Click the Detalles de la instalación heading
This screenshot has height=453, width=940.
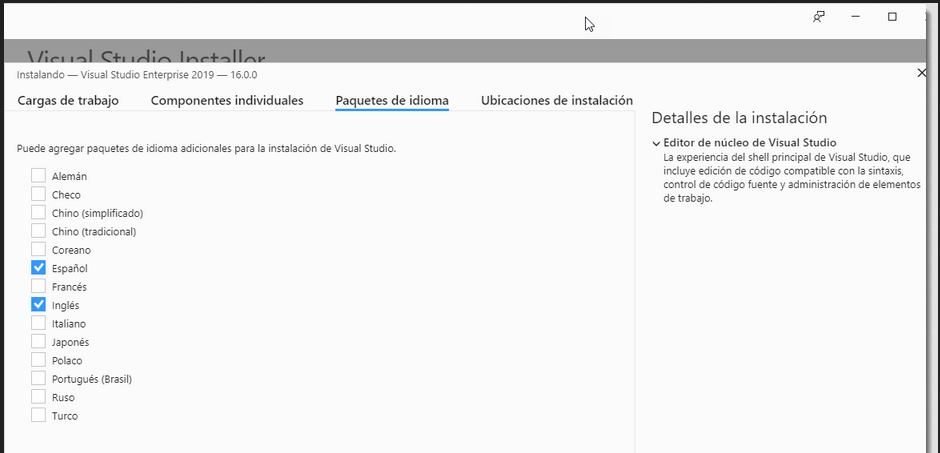(x=739, y=117)
